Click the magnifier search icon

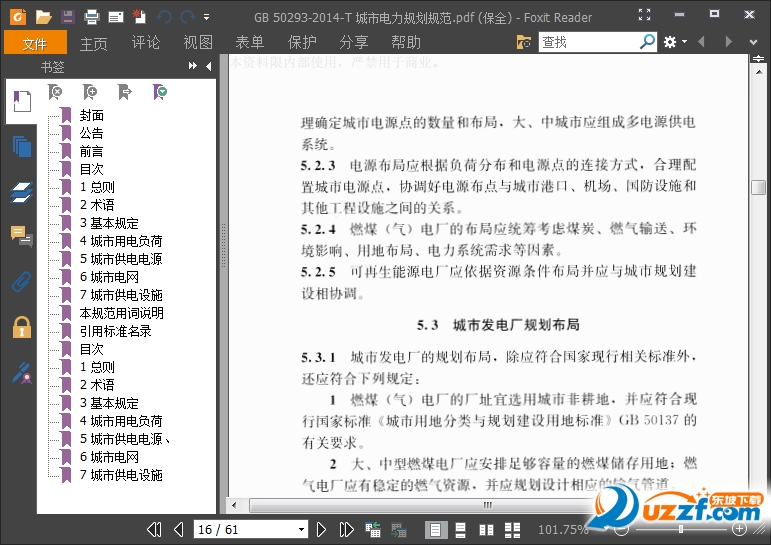647,42
